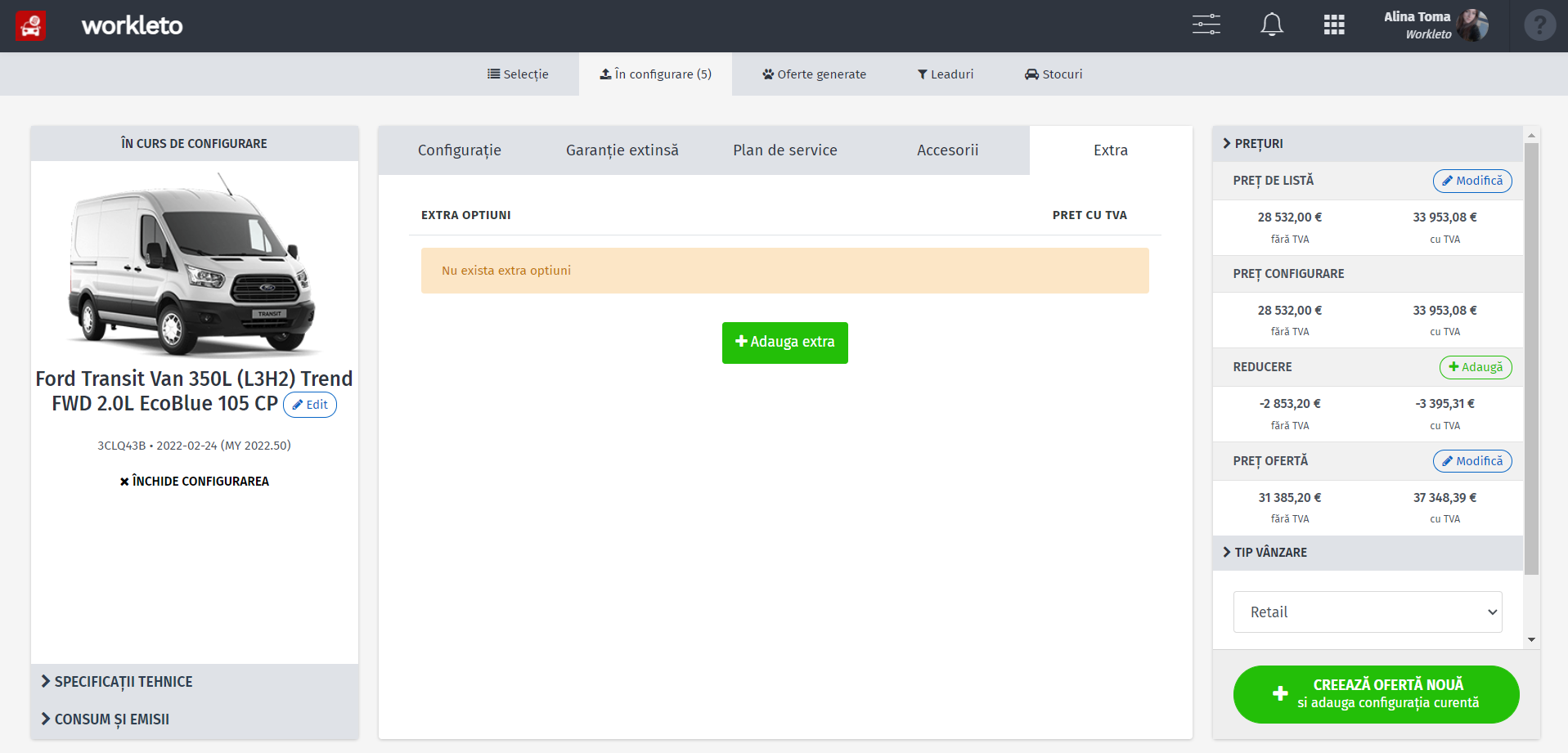The width and height of the screenshot is (1568, 753).
Task: Click the prices panel scrollbar thumb
Action: click(1531, 358)
